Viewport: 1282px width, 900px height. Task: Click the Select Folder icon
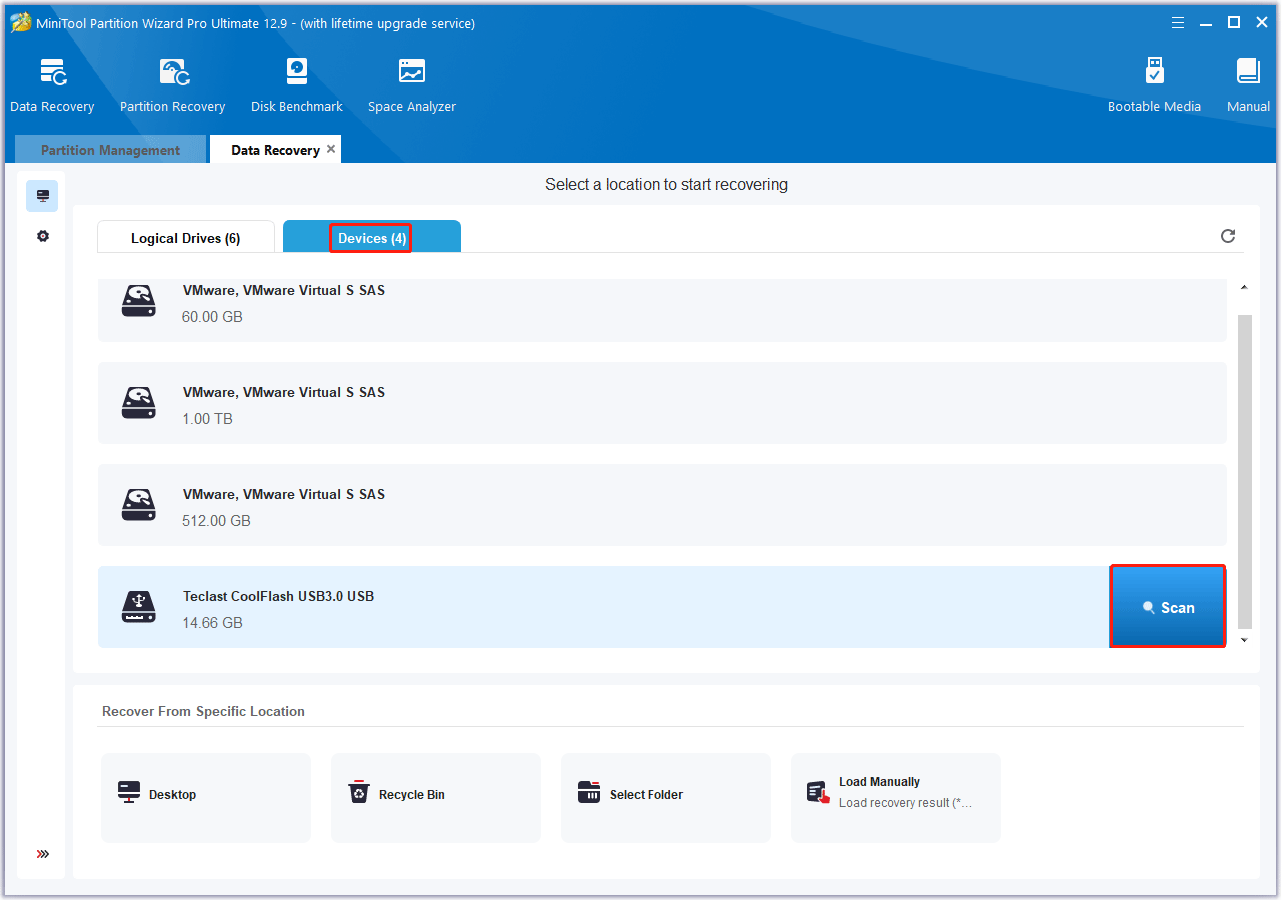click(x=589, y=792)
